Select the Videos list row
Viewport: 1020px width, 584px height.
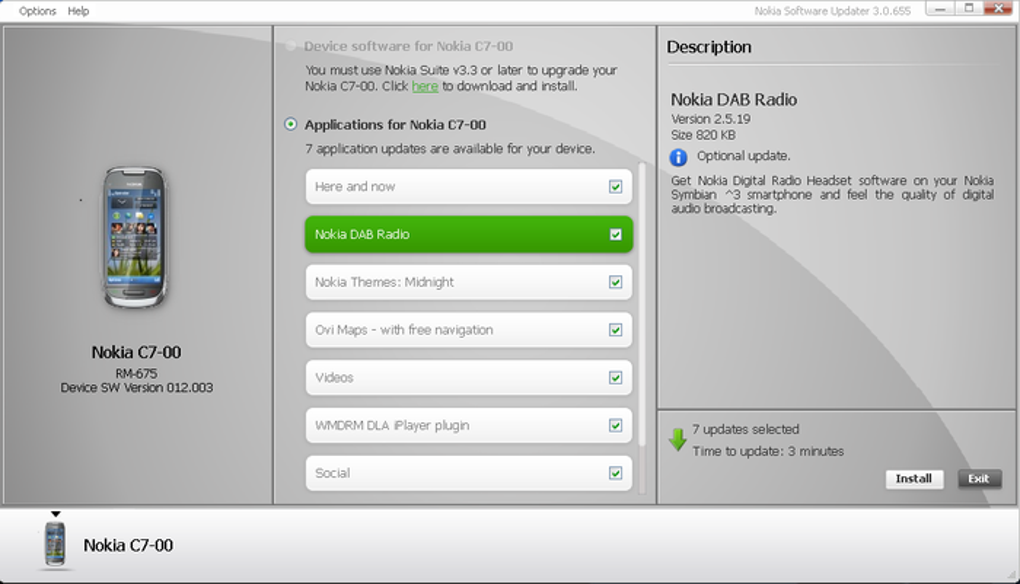click(468, 377)
